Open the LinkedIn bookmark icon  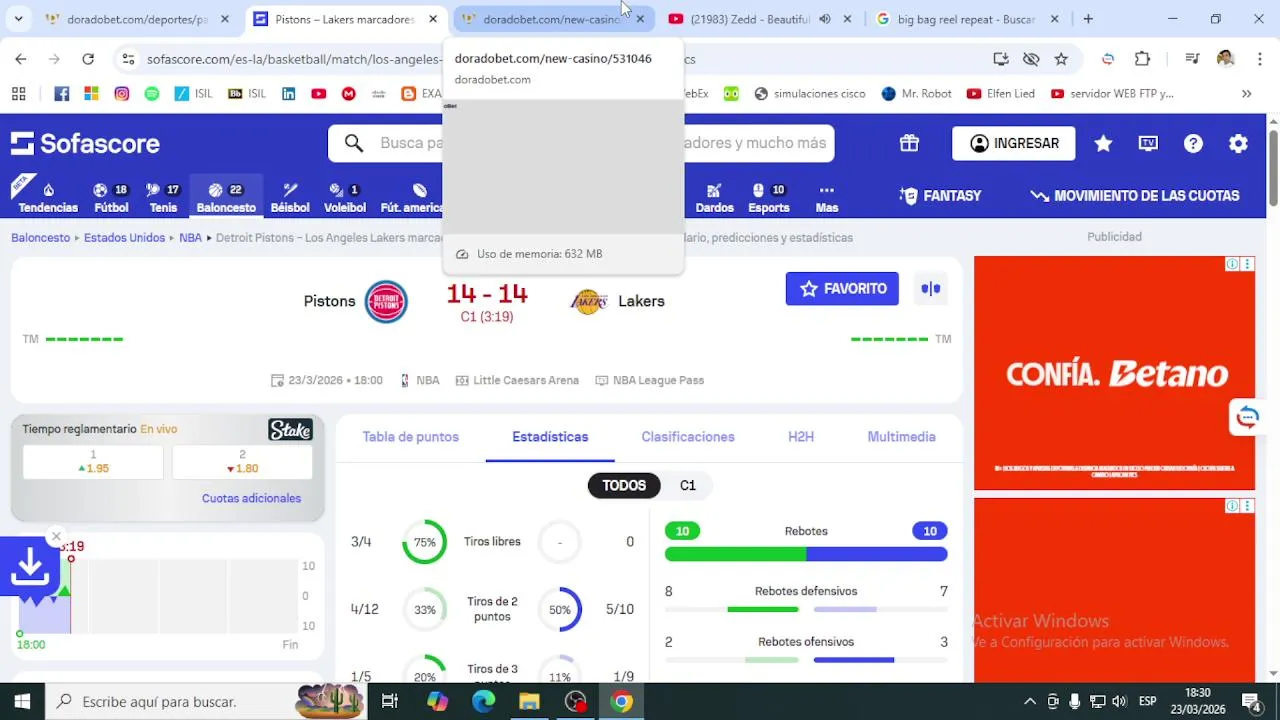[x=288, y=93]
